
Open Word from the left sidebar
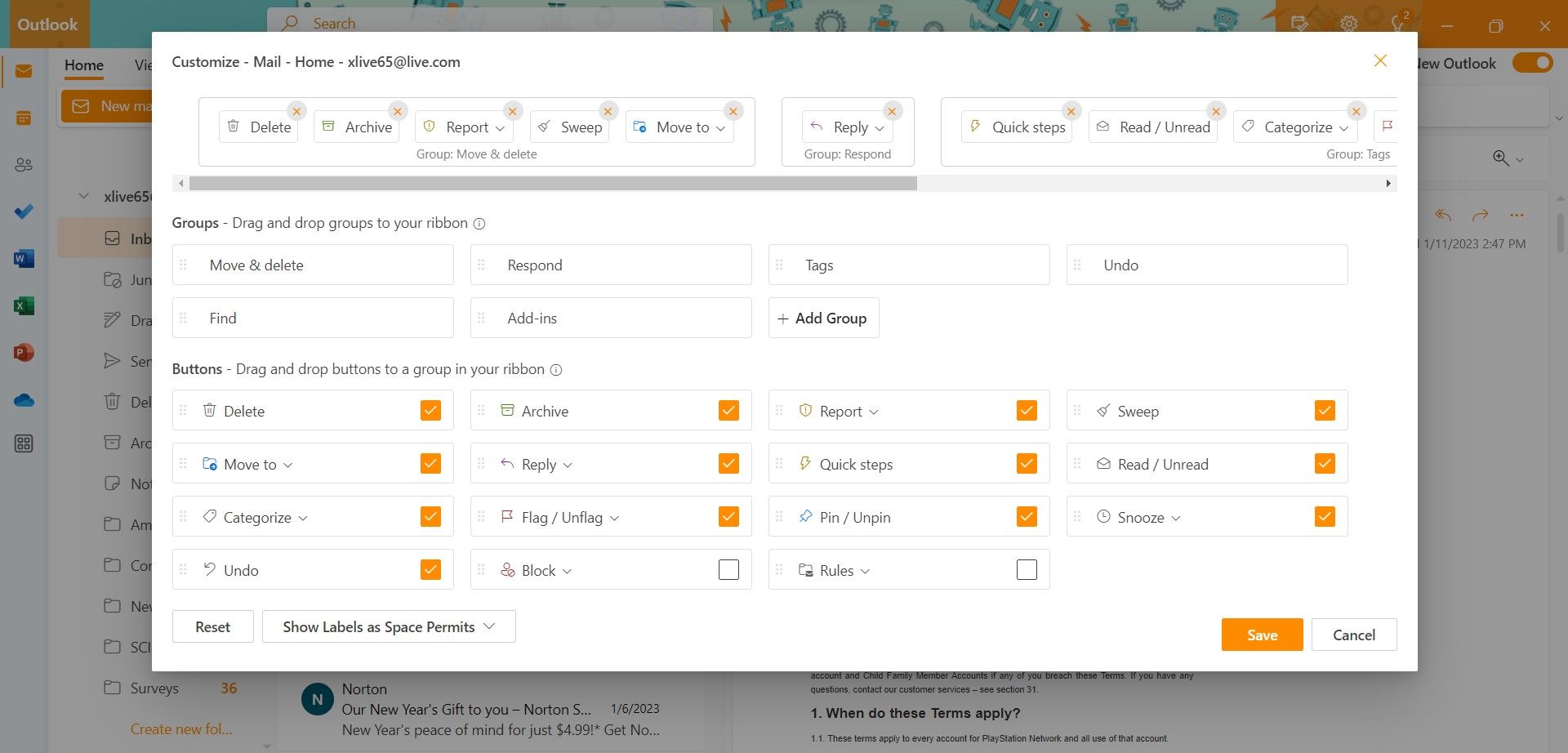point(23,258)
